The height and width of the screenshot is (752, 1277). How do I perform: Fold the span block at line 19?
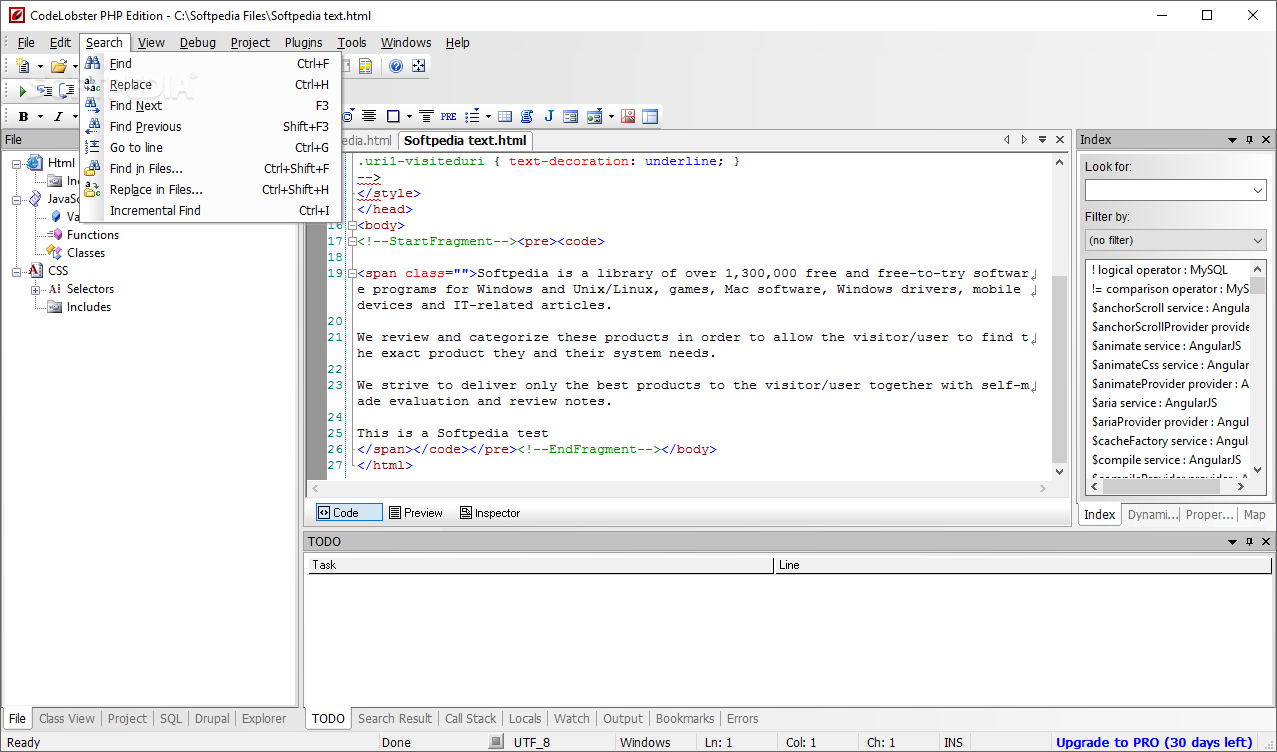(351, 273)
